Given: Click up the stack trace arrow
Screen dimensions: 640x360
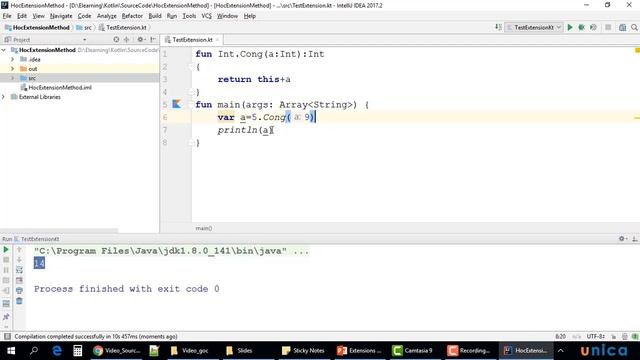Looking at the screenshot, I should pyautogui.click(x=19, y=249).
